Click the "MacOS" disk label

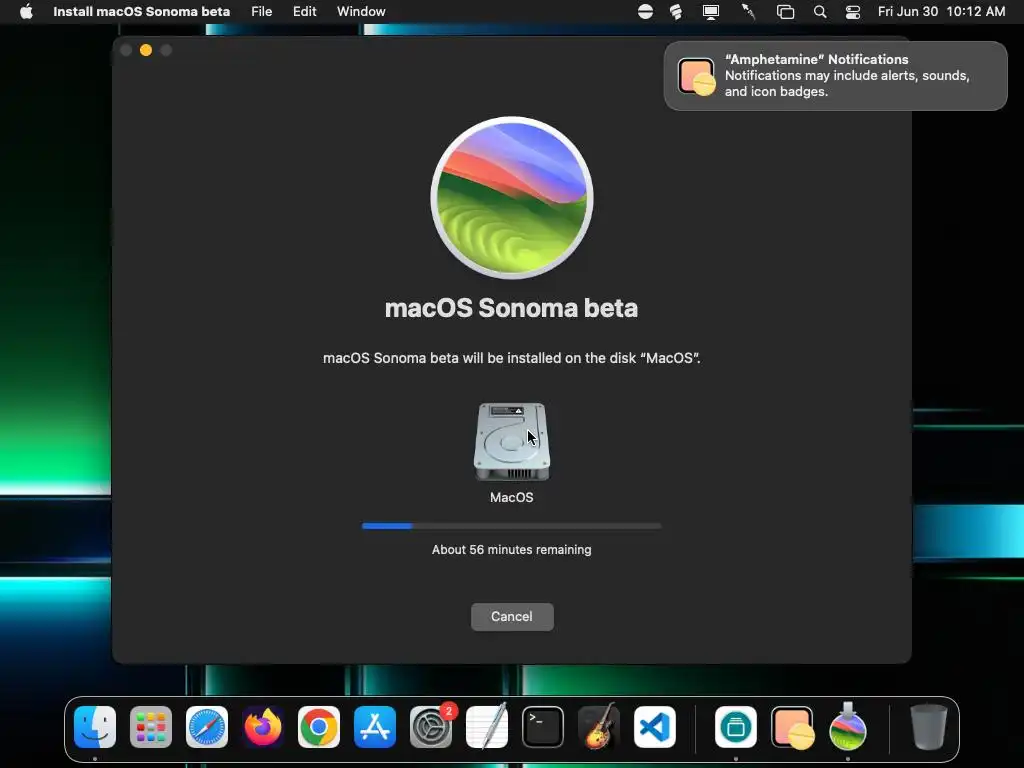511,498
